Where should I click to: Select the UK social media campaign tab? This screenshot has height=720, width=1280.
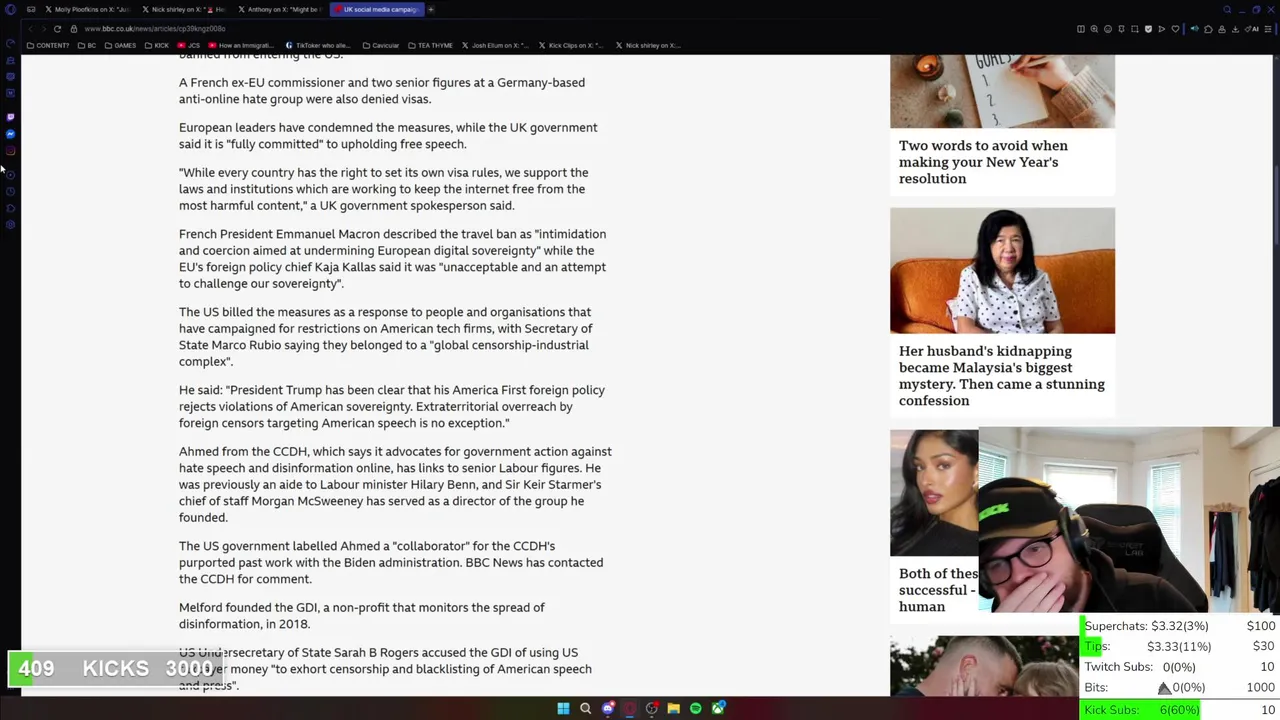tap(378, 9)
